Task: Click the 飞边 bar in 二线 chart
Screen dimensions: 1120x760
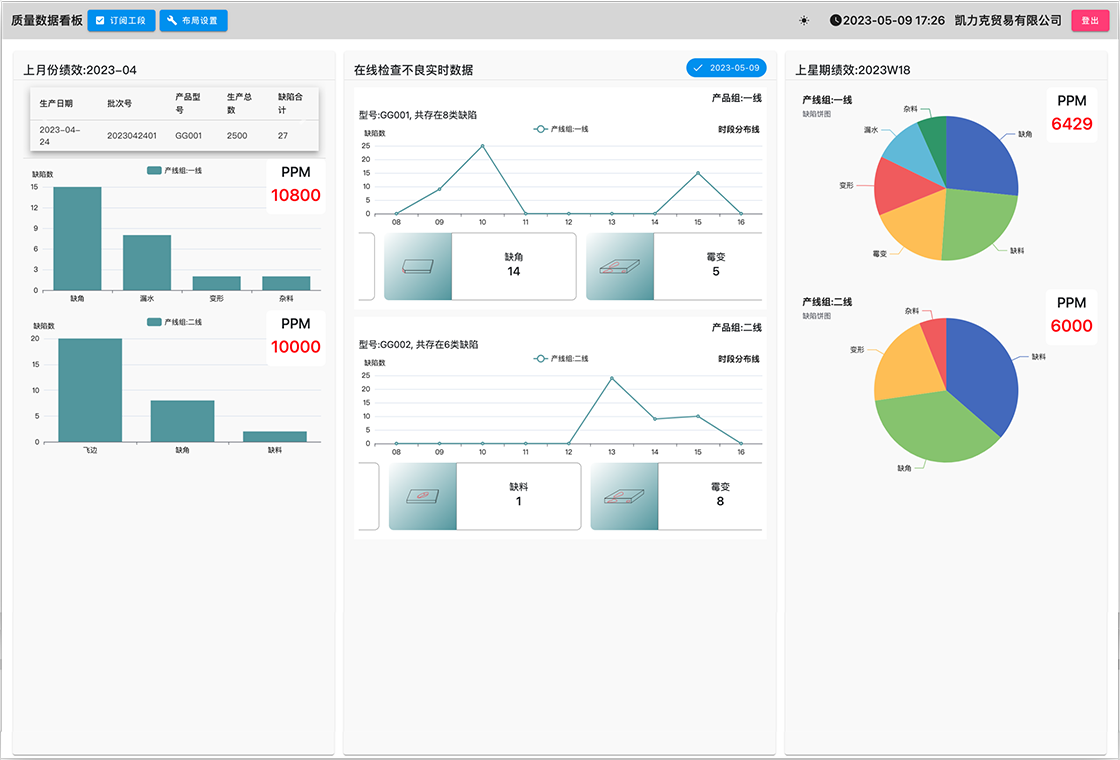Action: 90,390
